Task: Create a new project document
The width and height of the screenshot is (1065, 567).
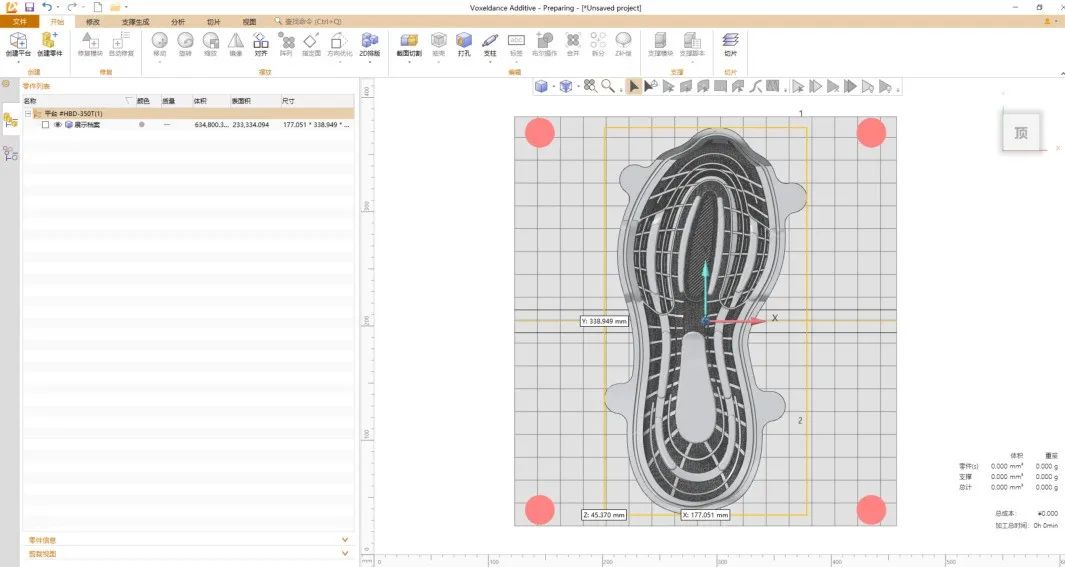Action: pyautogui.click(x=98, y=7)
